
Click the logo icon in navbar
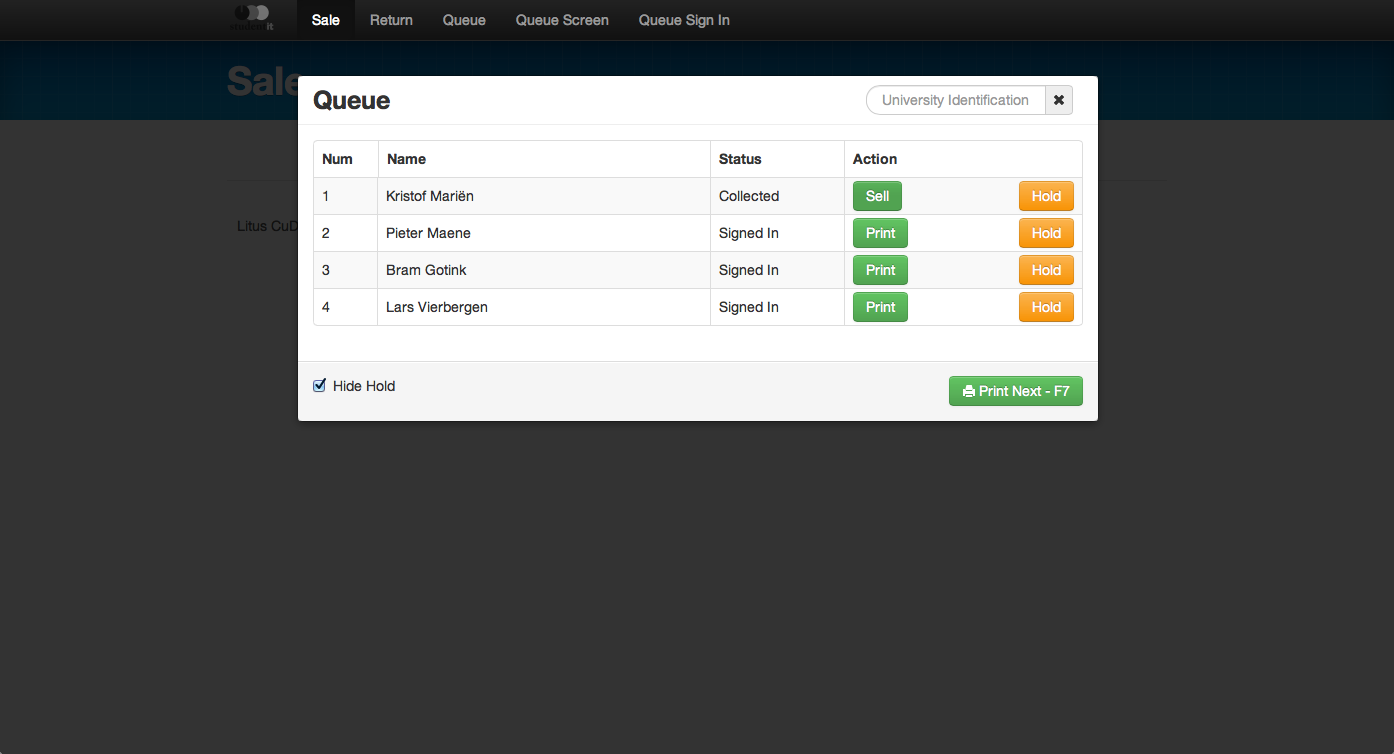[x=251, y=17]
